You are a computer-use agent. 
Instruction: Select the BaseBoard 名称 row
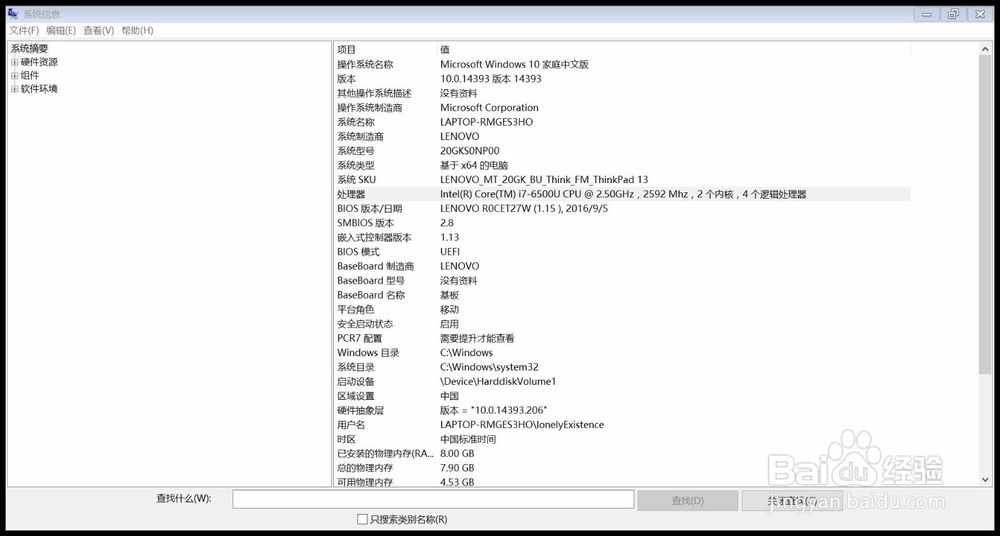tap(622, 295)
